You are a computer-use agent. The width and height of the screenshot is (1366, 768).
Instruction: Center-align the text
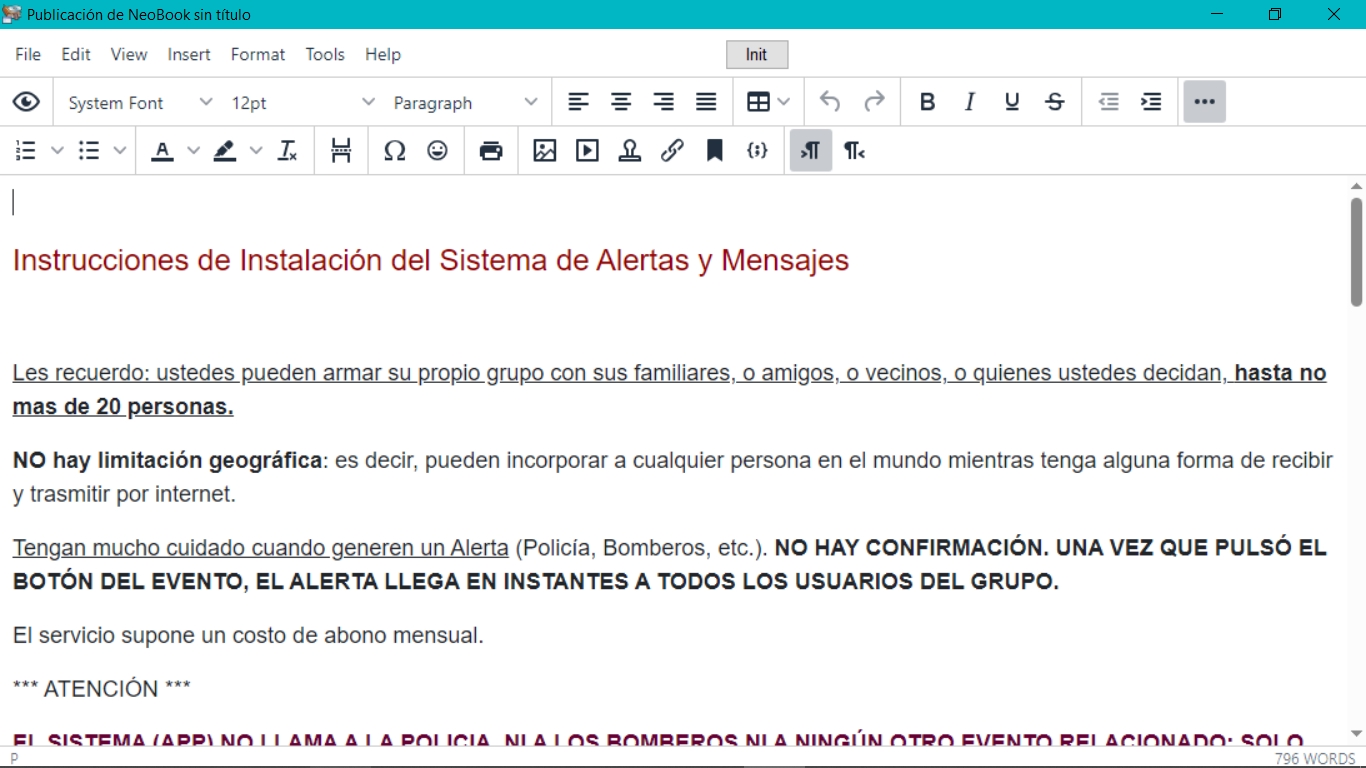(x=621, y=102)
